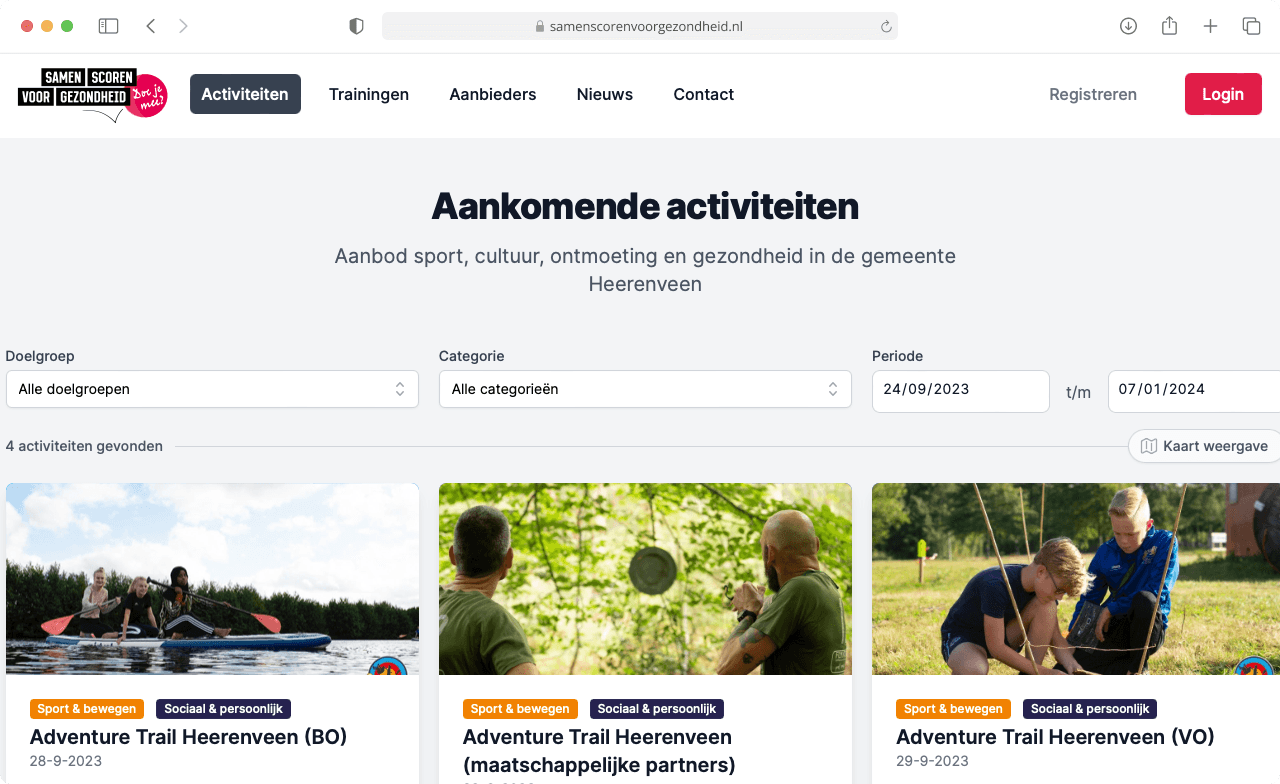The width and height of the screenshot is (1280, 784).
Task: Click Samen Scoren voor Gezondheid logo
Action: click(x=92, y=95)
